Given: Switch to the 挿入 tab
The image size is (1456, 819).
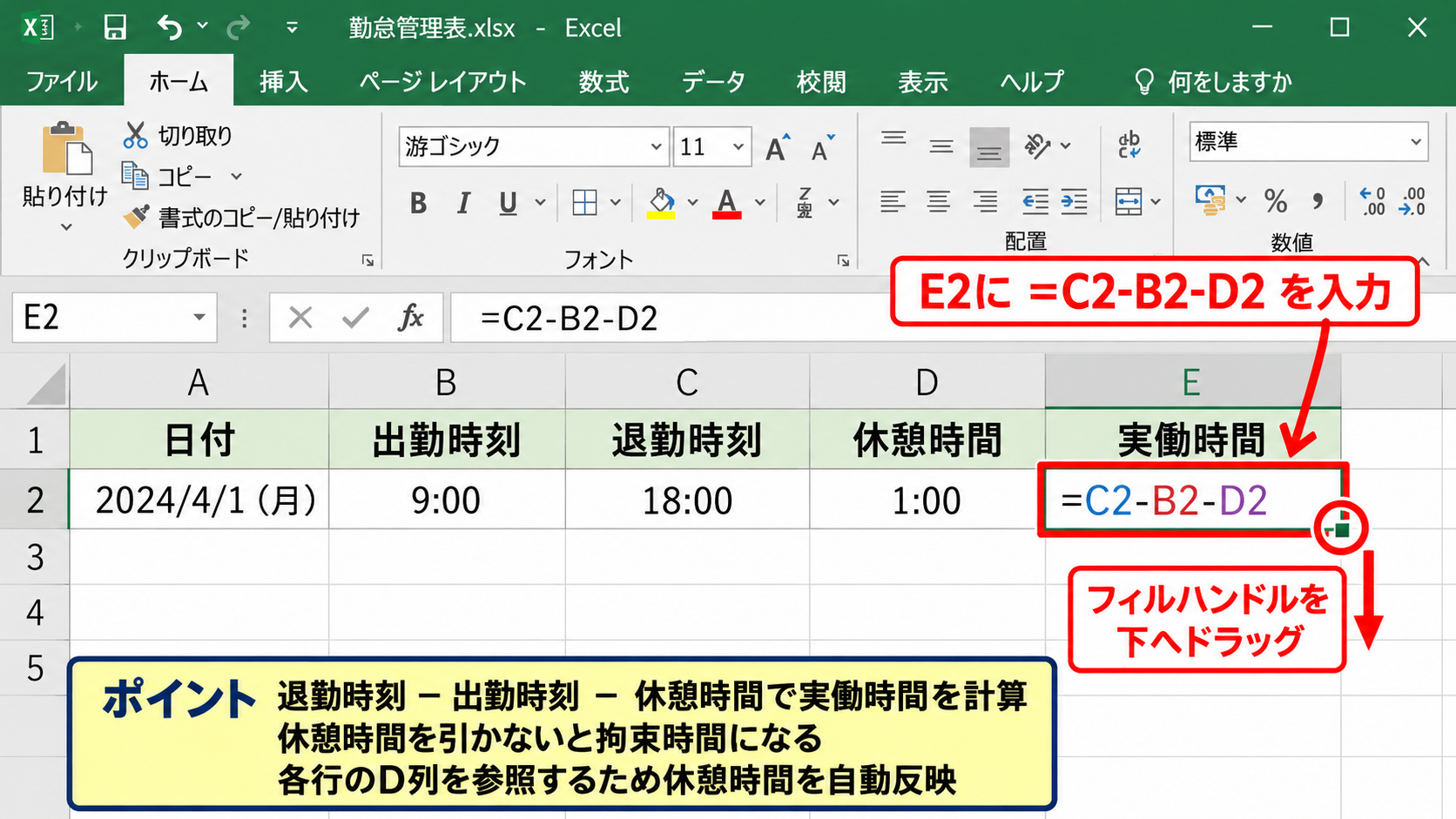Looking at the screenshot, I should click(284, 82).
